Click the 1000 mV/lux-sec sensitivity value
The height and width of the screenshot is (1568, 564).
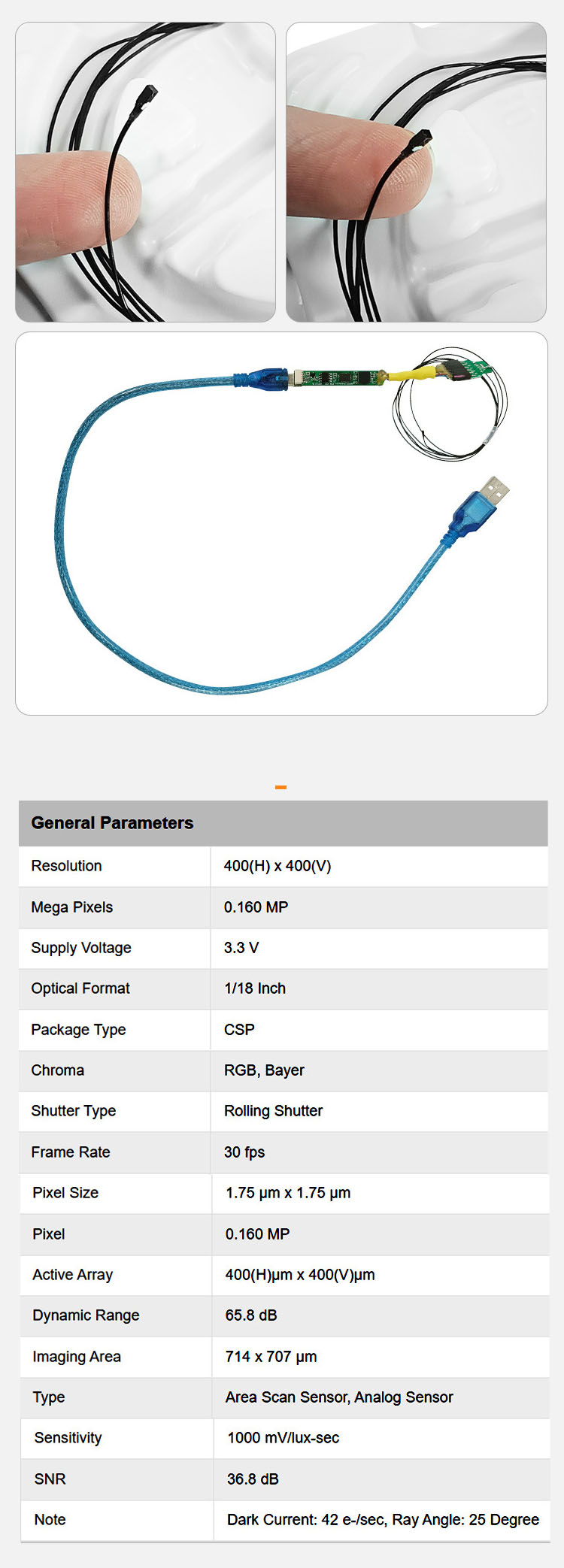tap(284, 1438)
